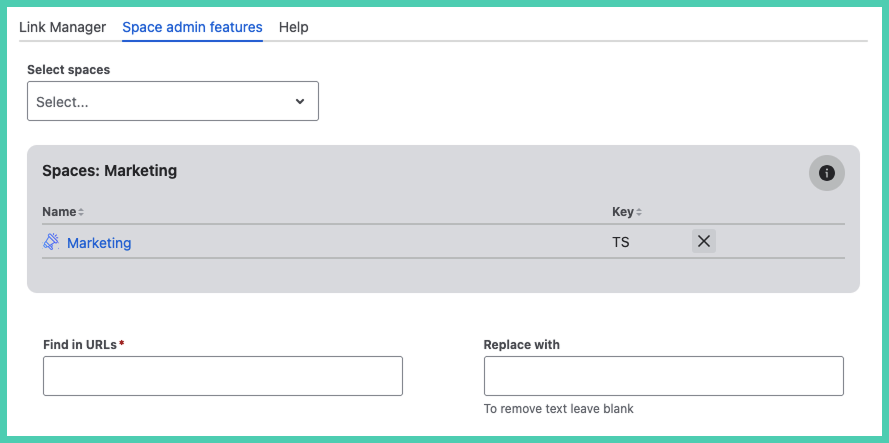Click the TS key cell
The width and height of the screenshot is (889, 443).
click(621, 243)
